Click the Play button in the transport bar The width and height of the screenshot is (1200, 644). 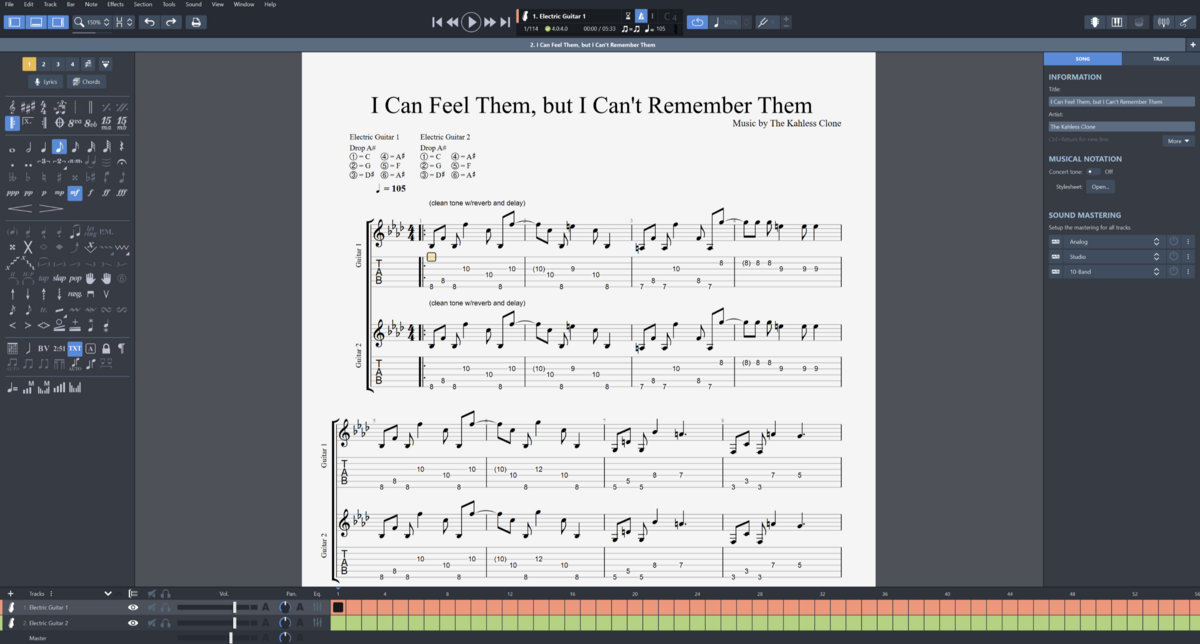coord(471,22)
